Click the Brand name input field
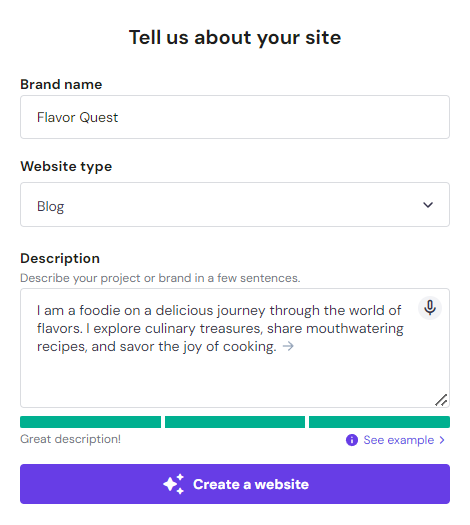Screen dimensions: 470x525 (x=235, y=117)
